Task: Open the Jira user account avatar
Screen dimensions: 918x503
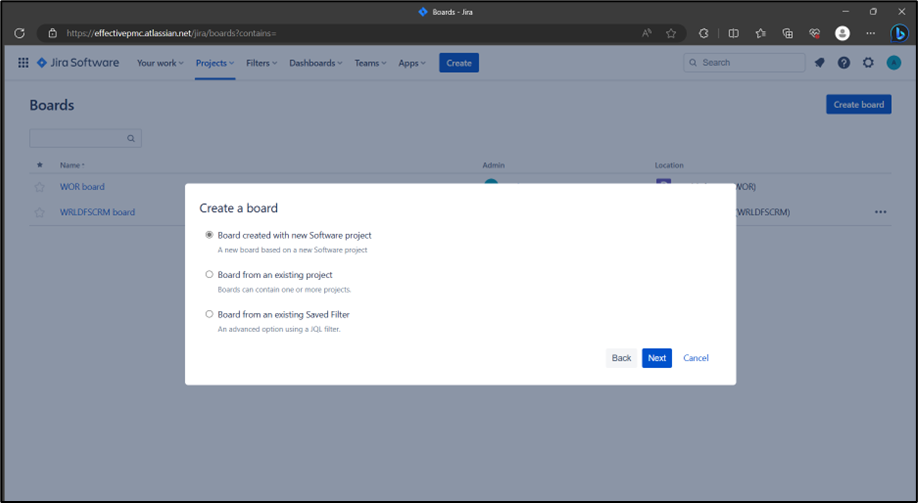Action: point(893,63)
